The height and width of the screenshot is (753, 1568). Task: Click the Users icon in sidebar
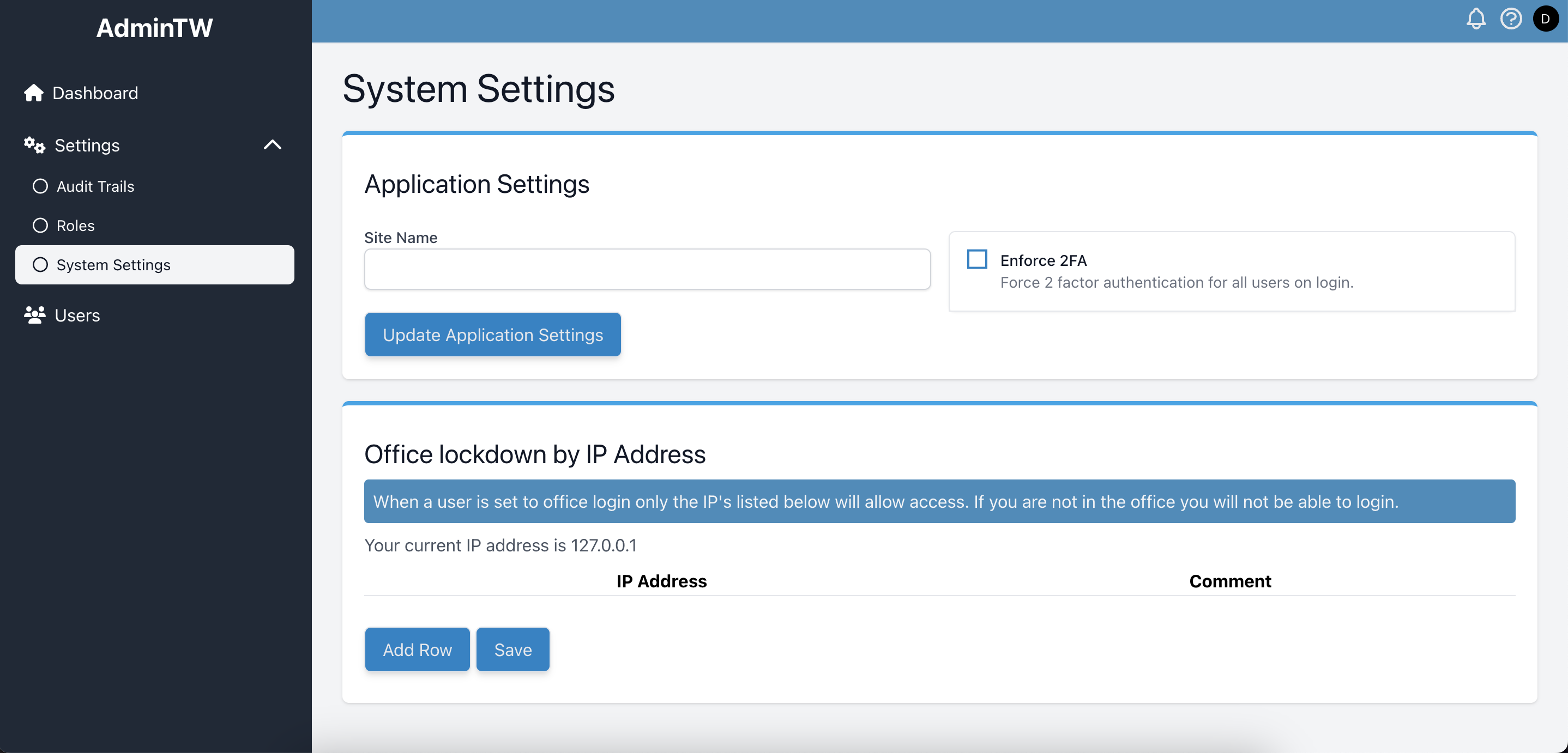point(34,315)
